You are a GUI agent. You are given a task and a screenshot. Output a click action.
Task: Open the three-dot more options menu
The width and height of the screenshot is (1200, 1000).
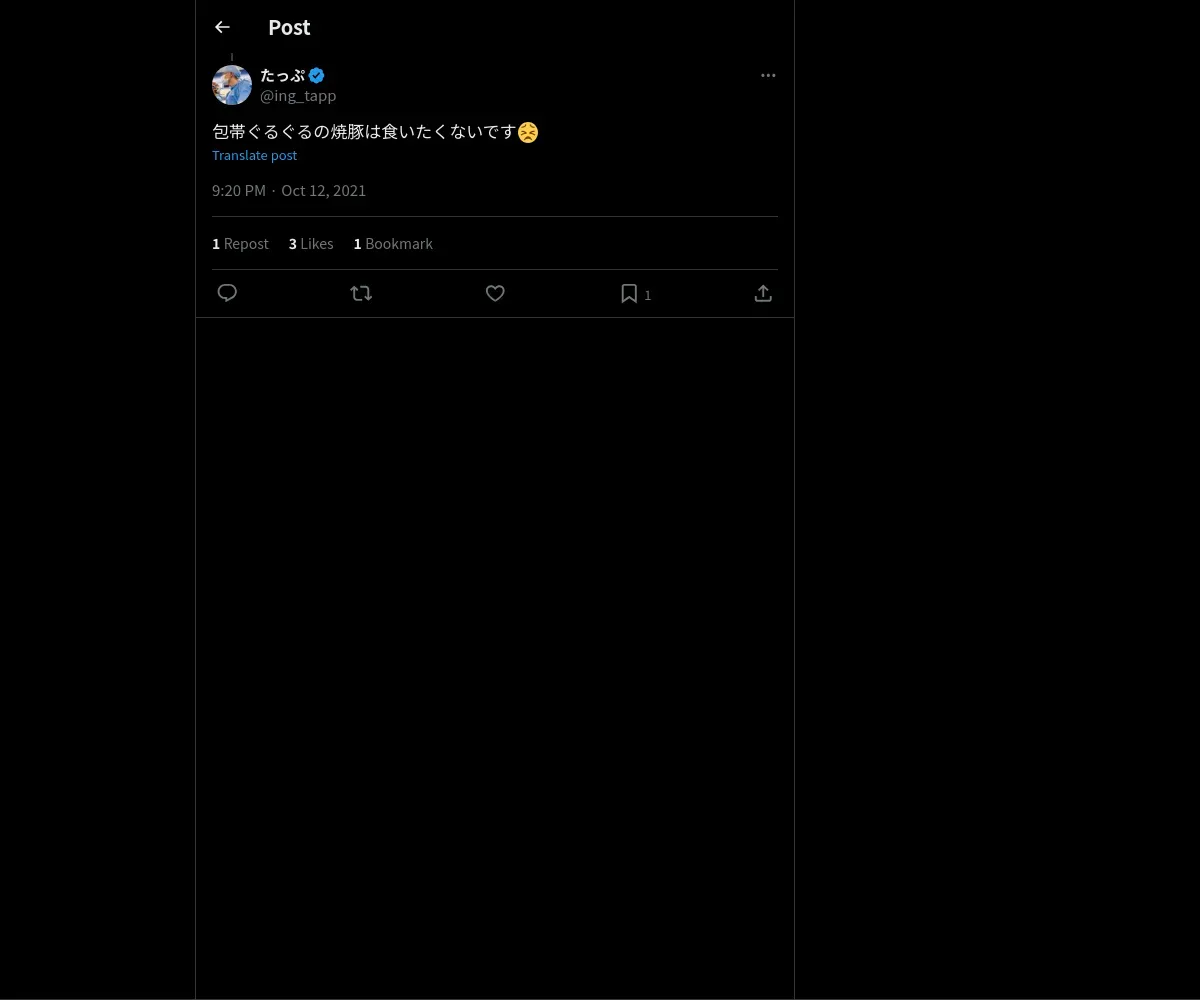(768, 75)
